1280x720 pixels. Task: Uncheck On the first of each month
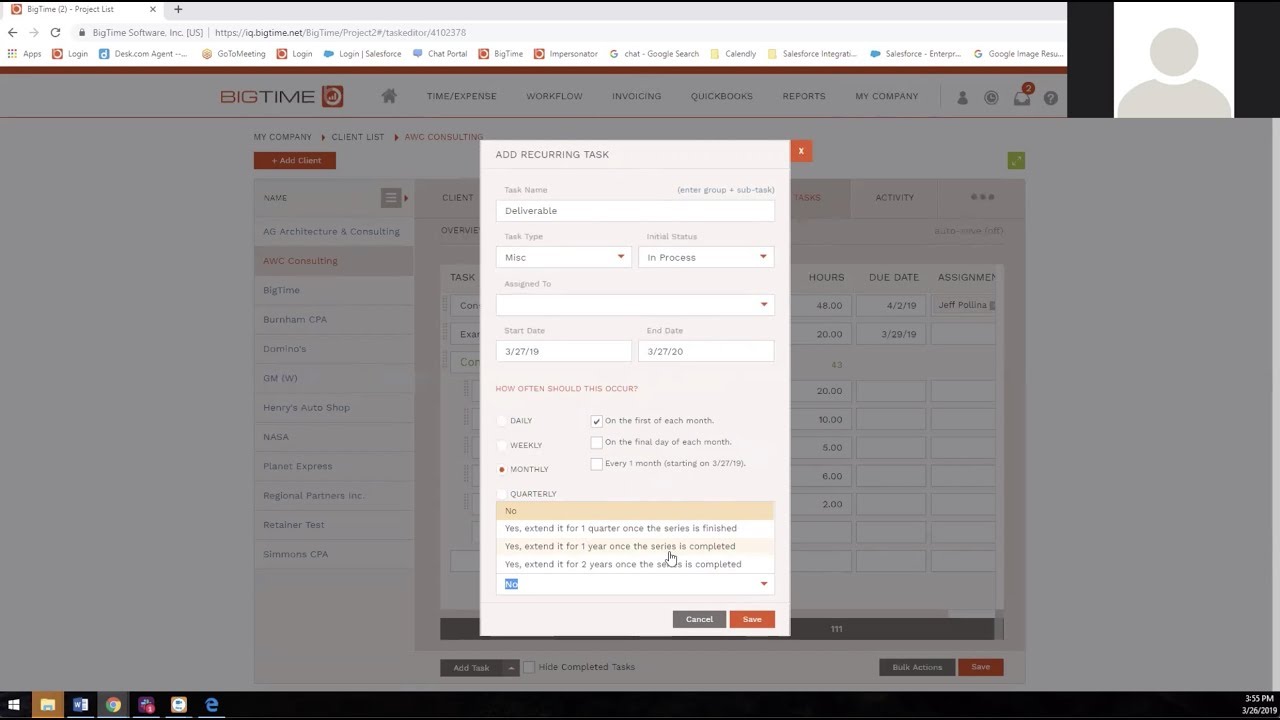596,421
